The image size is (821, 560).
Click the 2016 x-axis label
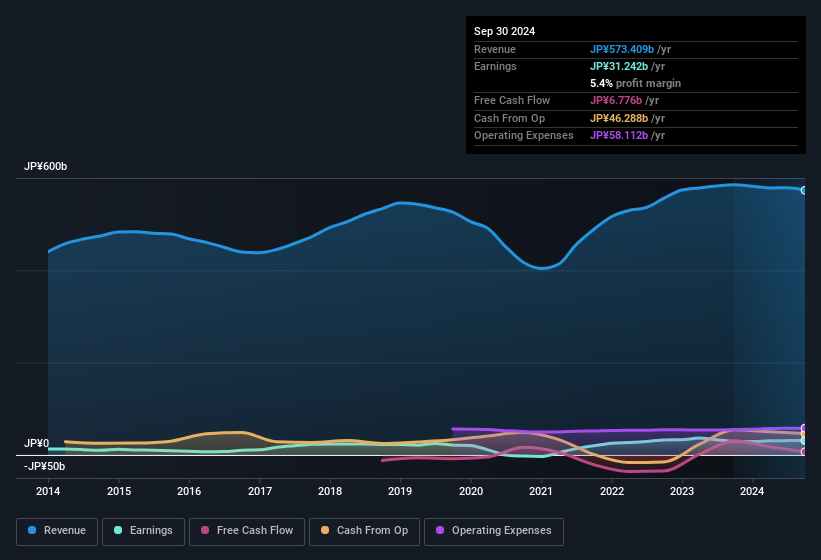[189, 491]
